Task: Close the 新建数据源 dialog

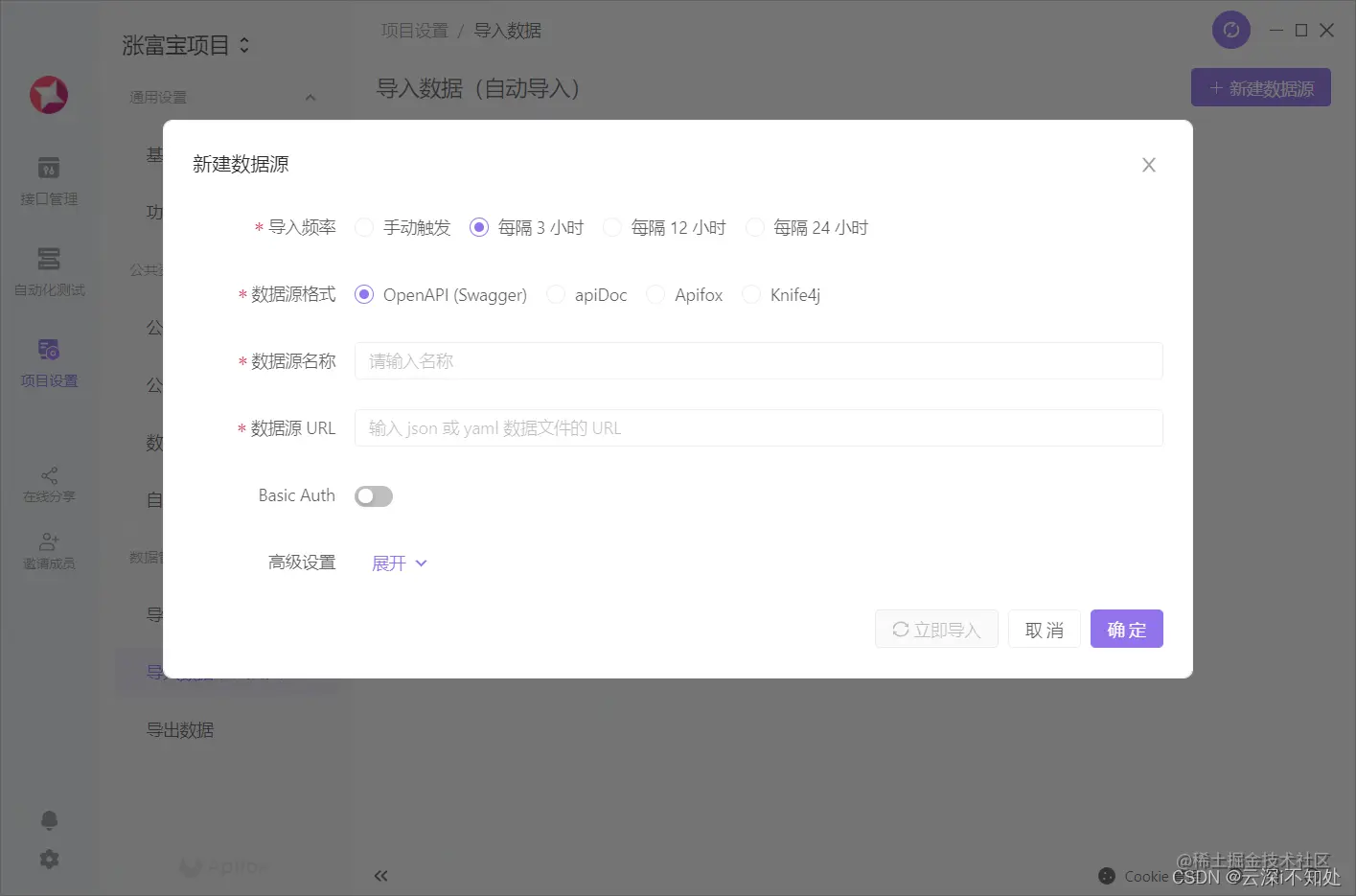Action: tap(1148, 165)
